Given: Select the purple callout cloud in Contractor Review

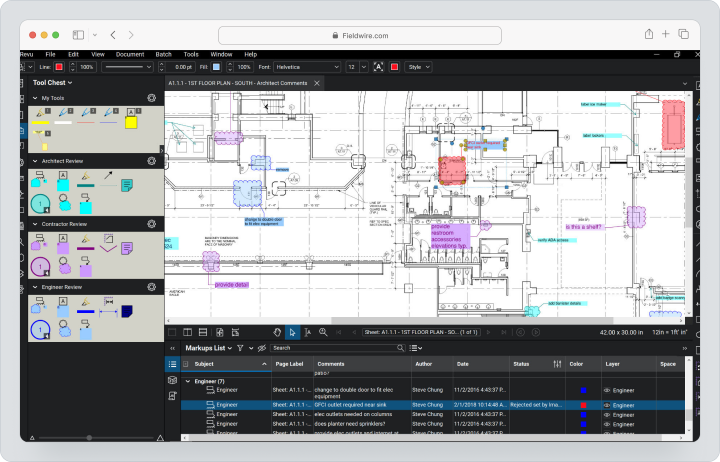Looking at the screenshot, I should [x=39, y=242].
